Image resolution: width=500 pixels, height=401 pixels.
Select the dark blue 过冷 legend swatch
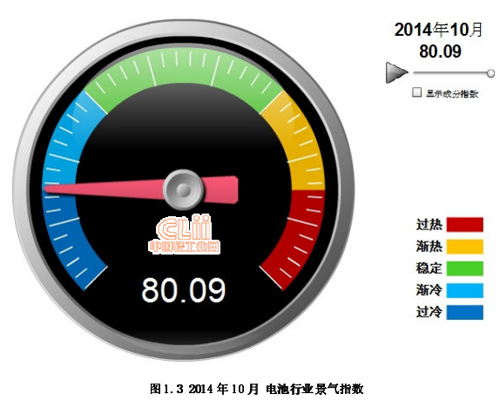(x=465, y=312)
